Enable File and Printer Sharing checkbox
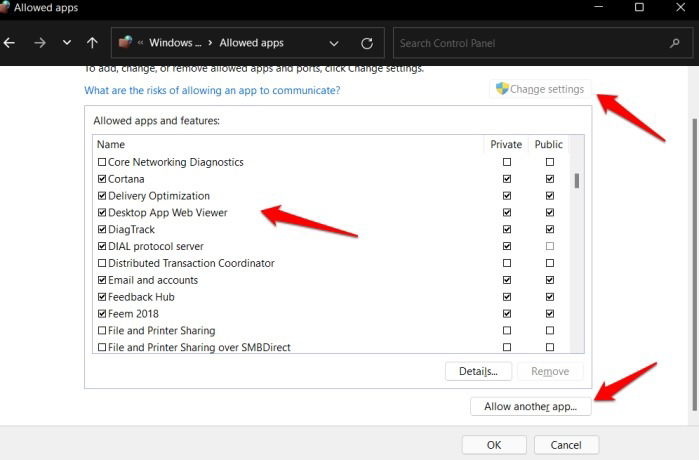The height and width of the screenshot is (460, 699). click(102, 330)
